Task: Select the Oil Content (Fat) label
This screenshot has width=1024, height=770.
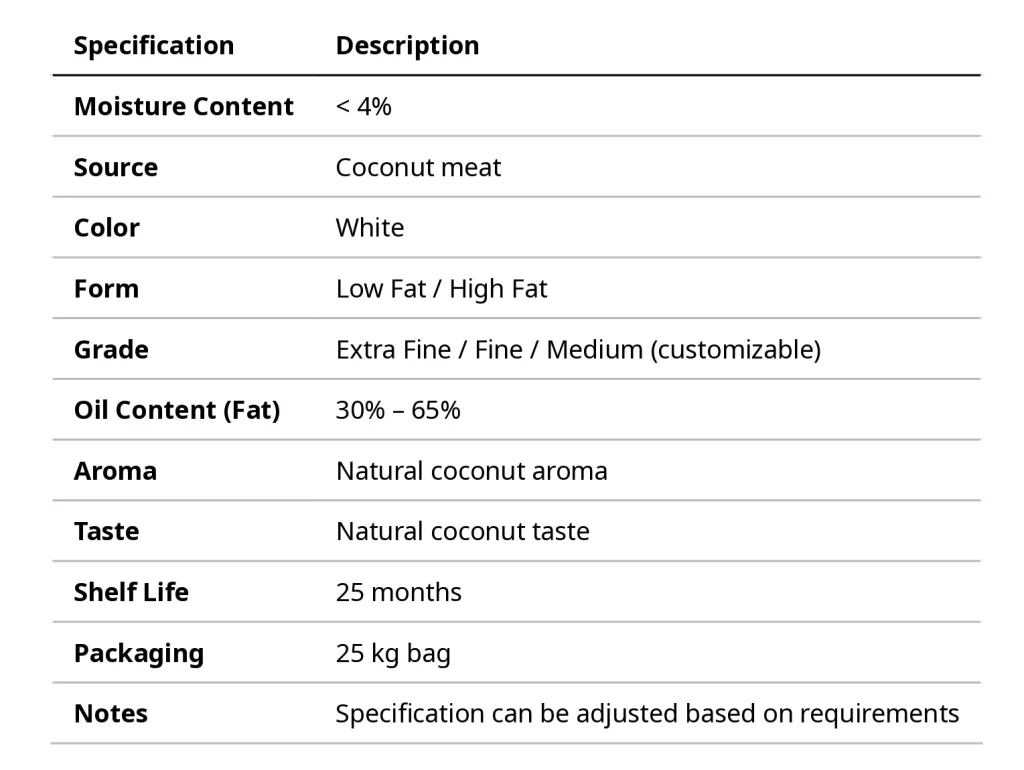Action: coord(177,410)
